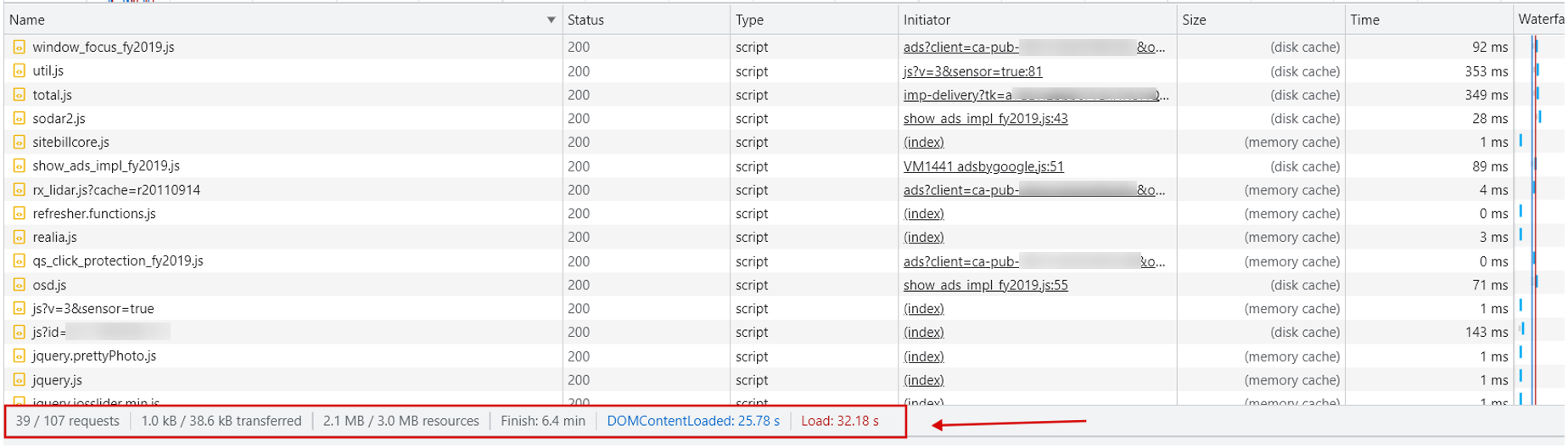Select the refresher.functions.js request
The image size is (1568, 448).
pos(94,214)
